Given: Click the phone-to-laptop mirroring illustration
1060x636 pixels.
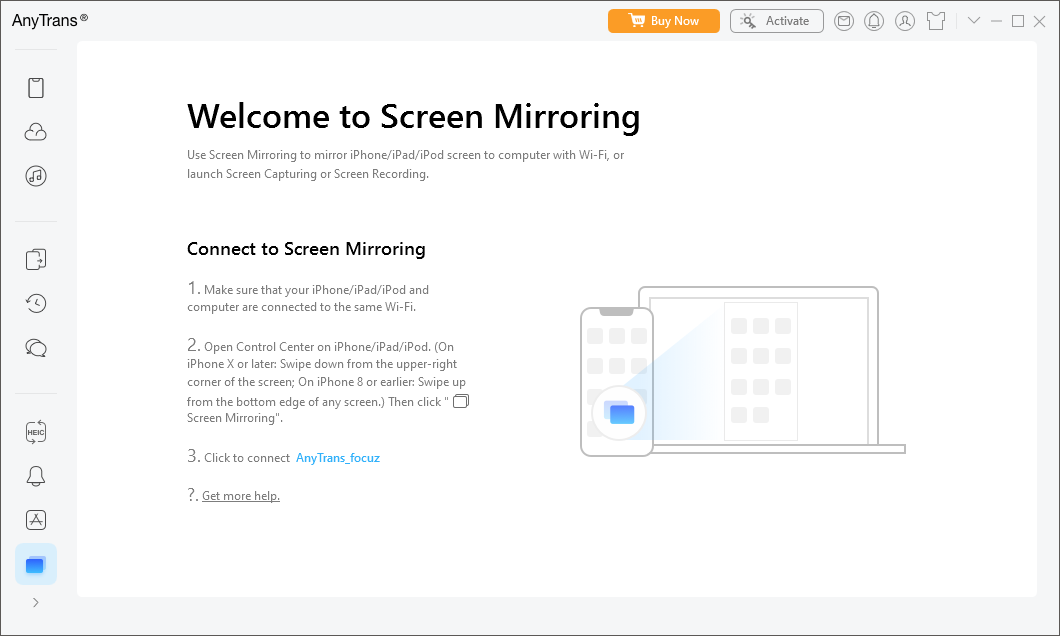Looking at the screenshot, I should [x=742, y=371].
